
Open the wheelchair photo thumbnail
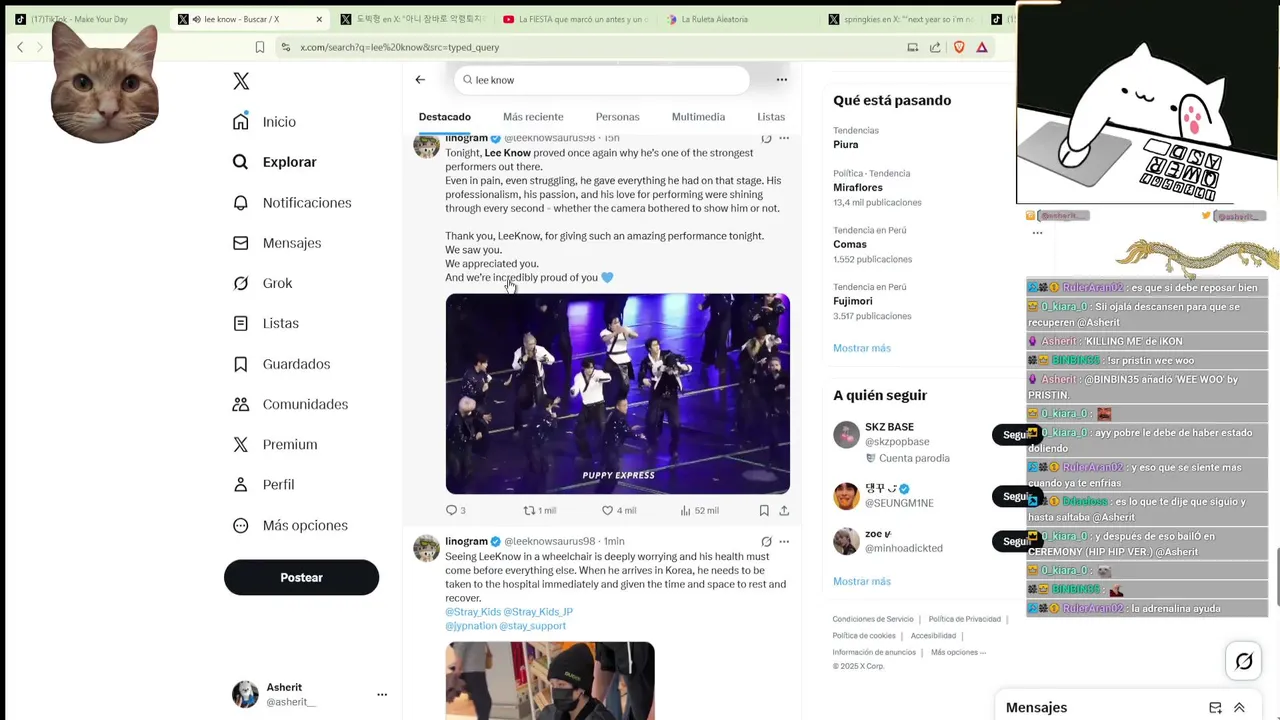(550, 680)
